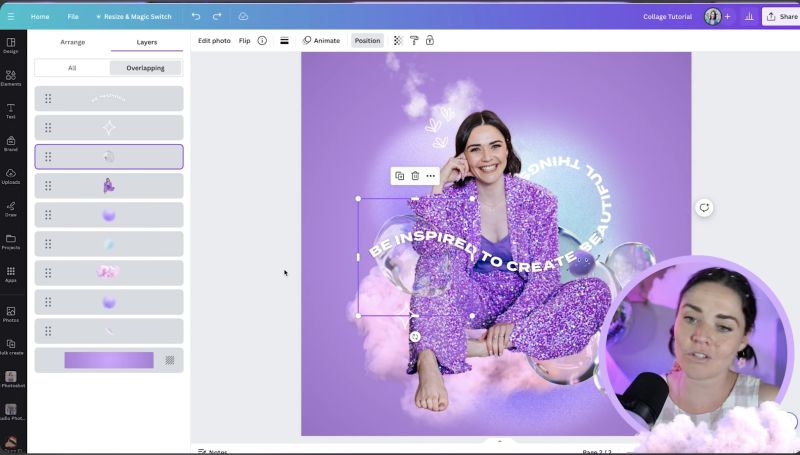Switch to the Arrange tab
The image size is (800, 455).
(x=72, y=42)
